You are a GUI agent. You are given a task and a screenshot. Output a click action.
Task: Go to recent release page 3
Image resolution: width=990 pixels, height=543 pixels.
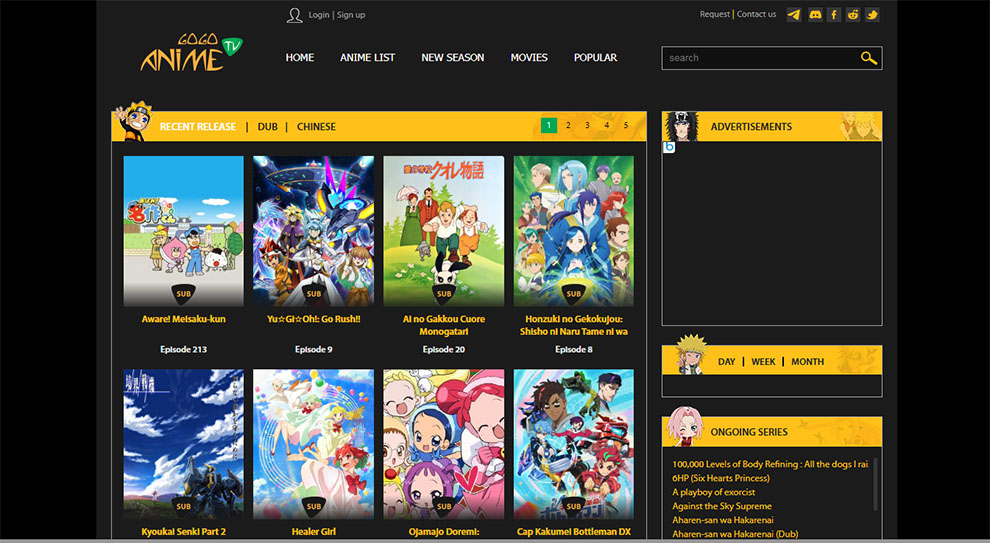coord(587,125)
